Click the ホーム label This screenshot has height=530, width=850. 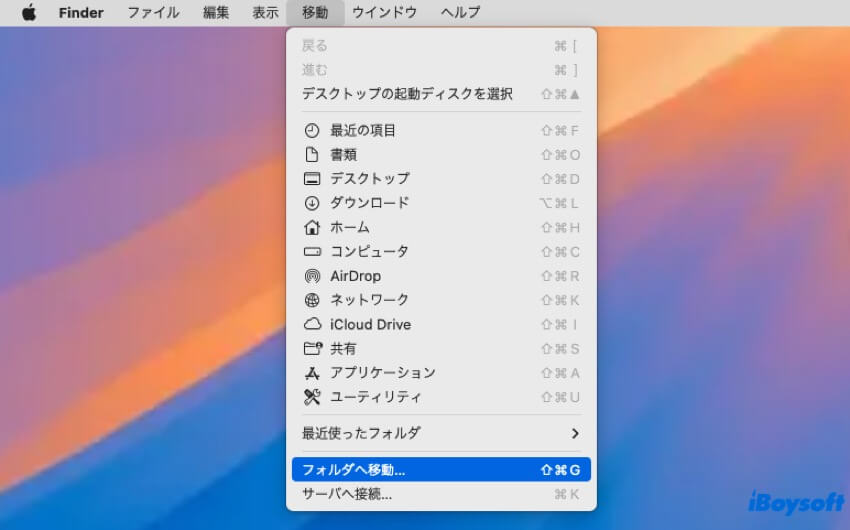pyautogui.click(x=350, y=227)
